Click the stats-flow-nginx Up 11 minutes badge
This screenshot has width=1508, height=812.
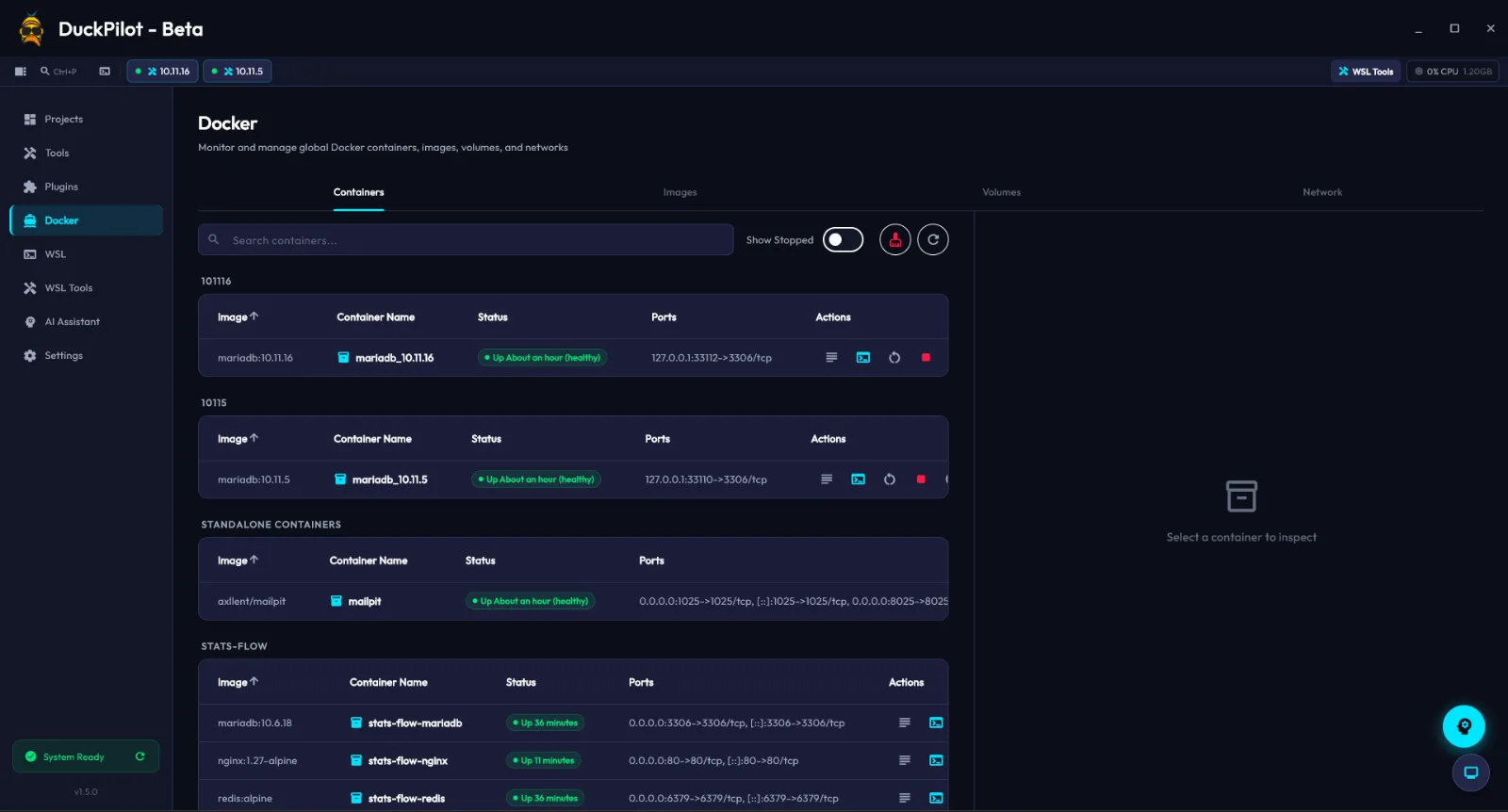pos(544,761)
